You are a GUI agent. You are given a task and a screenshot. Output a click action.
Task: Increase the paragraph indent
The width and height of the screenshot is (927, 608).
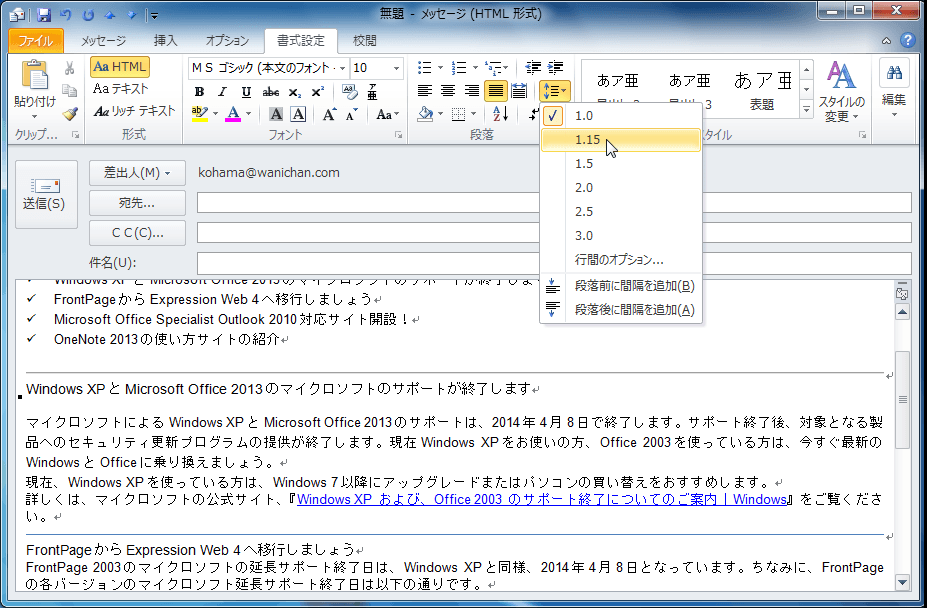pyautogui.click(x=555, y=67)
